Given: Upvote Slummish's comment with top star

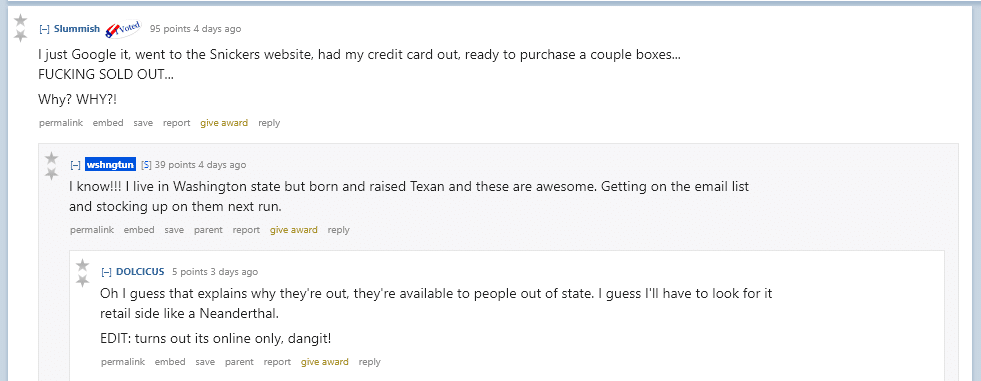Looking at the screenshot, I should point(21,21).
